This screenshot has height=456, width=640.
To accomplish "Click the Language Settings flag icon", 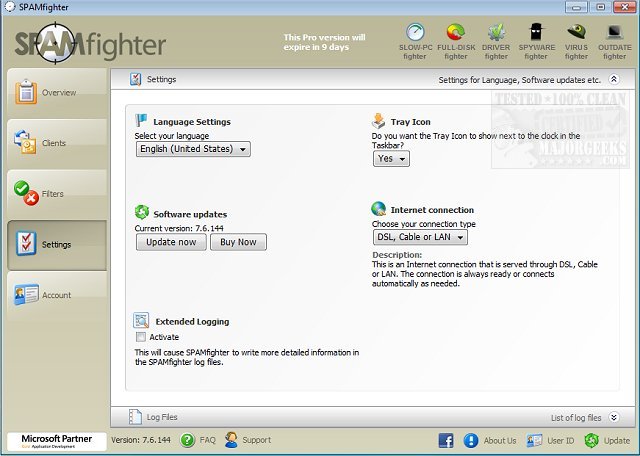I will (x=141, y=120).
